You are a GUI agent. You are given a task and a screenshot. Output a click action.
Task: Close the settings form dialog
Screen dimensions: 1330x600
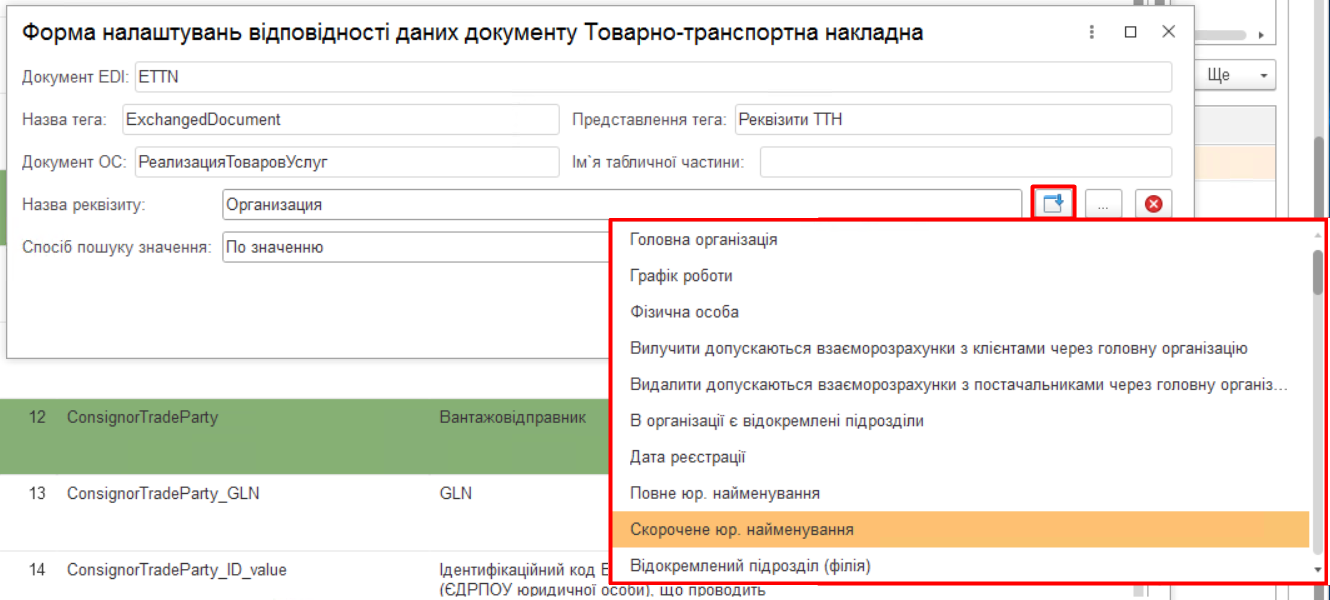coord(1168,32)
